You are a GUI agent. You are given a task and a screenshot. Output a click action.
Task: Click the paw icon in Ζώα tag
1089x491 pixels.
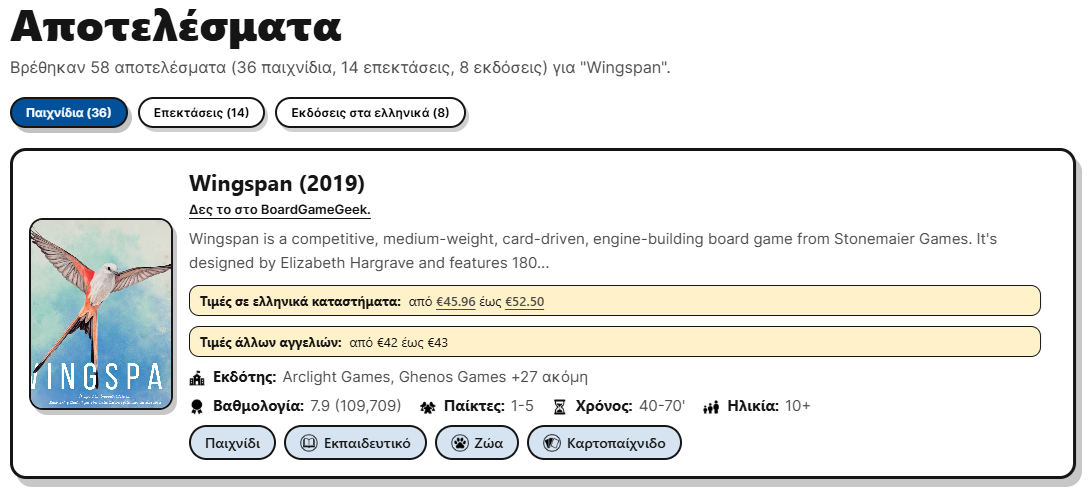pos(459,442)
